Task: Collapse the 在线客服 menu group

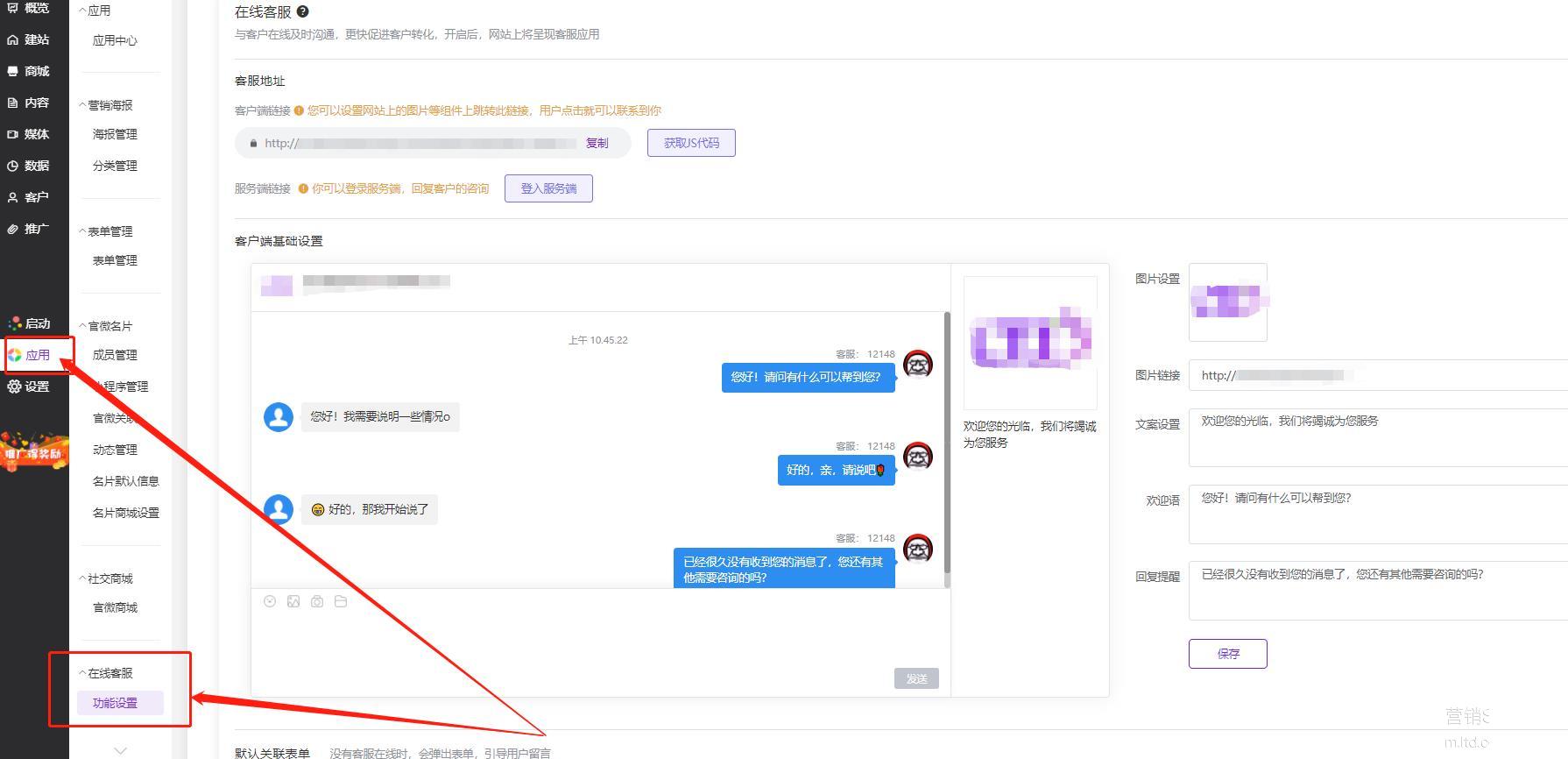Action: click(x=106, y=673)
